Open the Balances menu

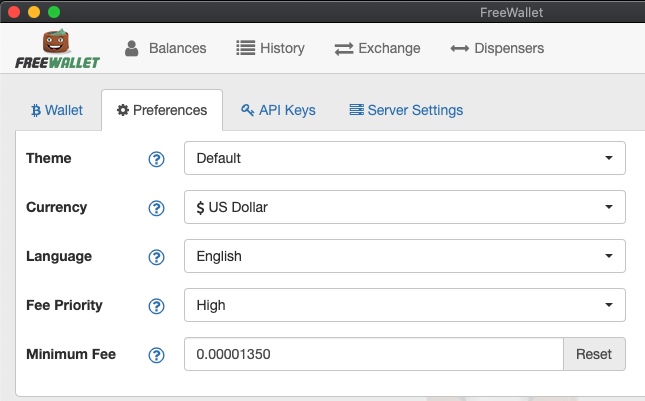pyautogui.click(x=165, y=48)
